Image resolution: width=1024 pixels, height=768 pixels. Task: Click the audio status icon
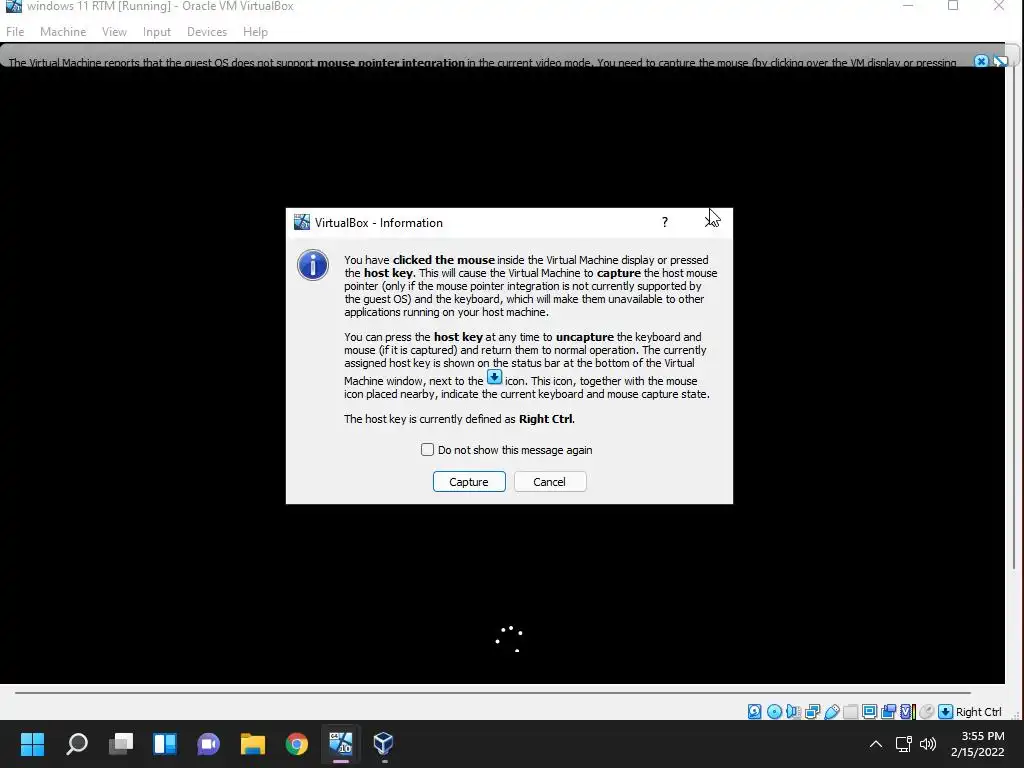click(793, 712)
